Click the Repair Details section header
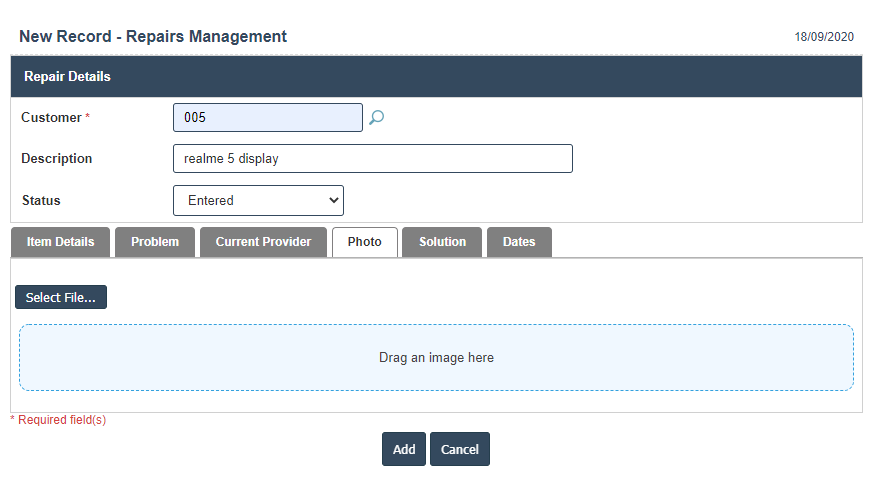This screenshot has height=480, width=874. pyautogui.click(x=67, y=76)
